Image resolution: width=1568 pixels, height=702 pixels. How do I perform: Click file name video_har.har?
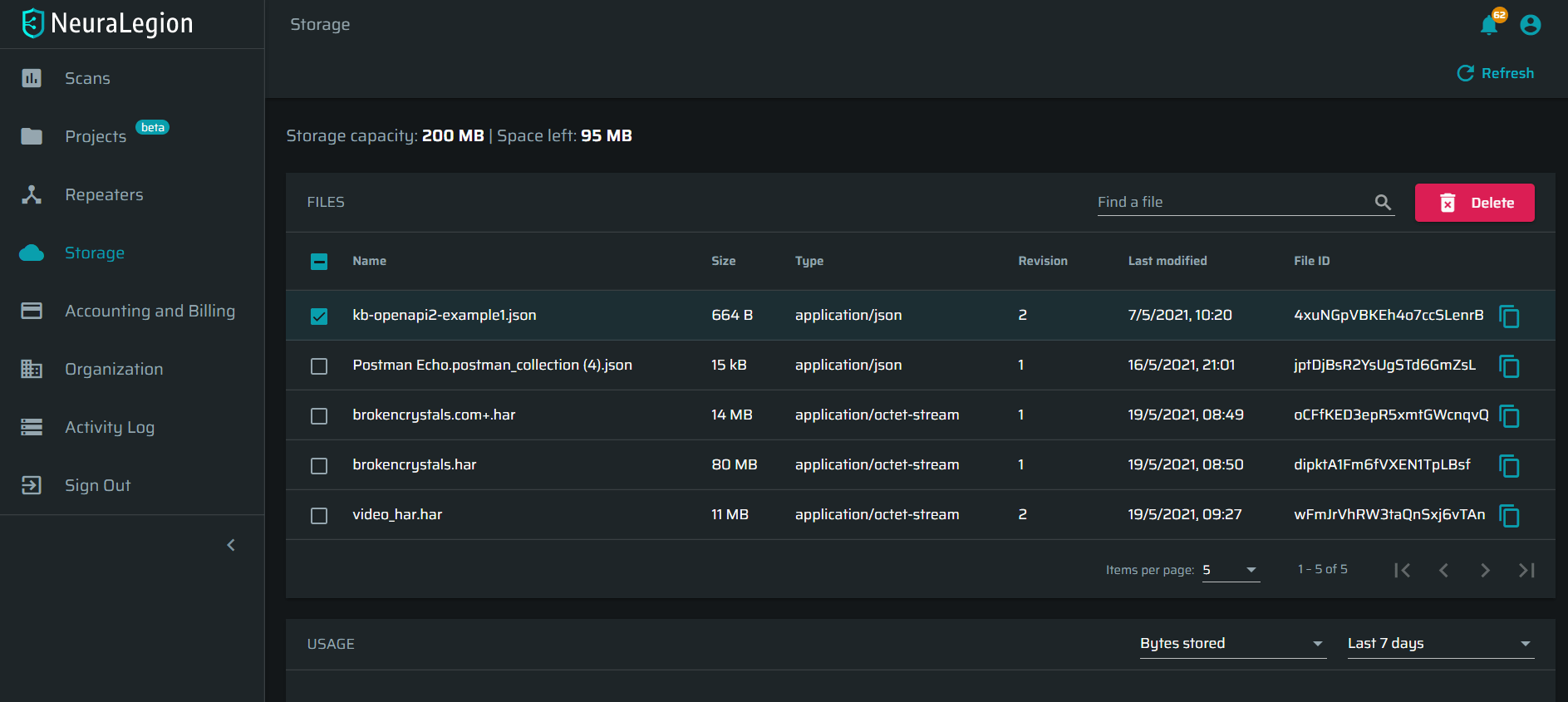point(397,514)
